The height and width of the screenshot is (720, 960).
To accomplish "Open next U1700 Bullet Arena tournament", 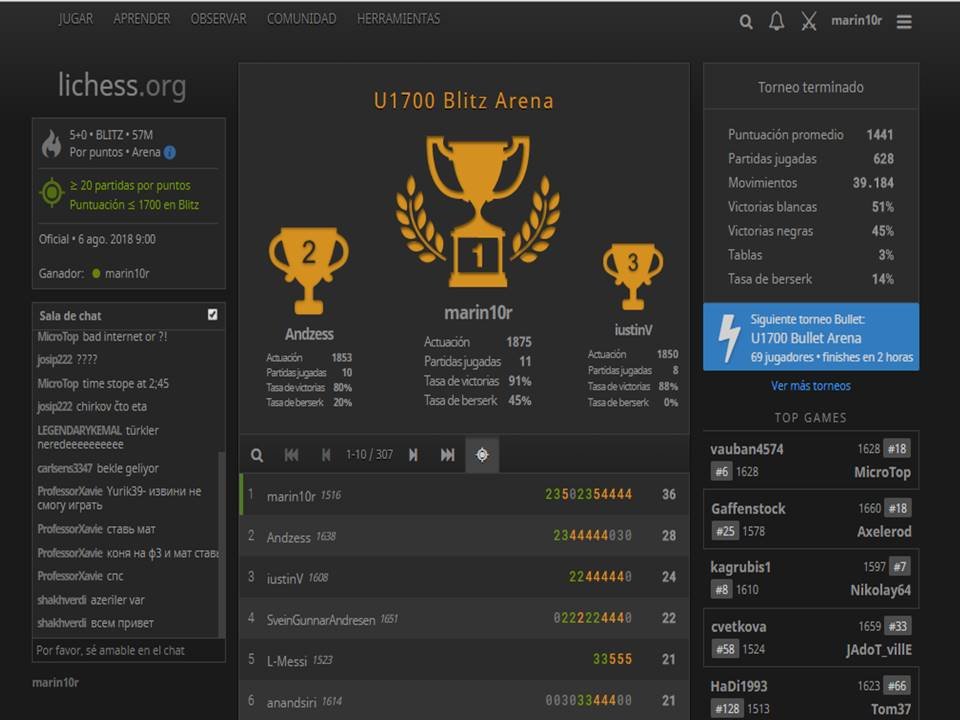I will point(811,337).
